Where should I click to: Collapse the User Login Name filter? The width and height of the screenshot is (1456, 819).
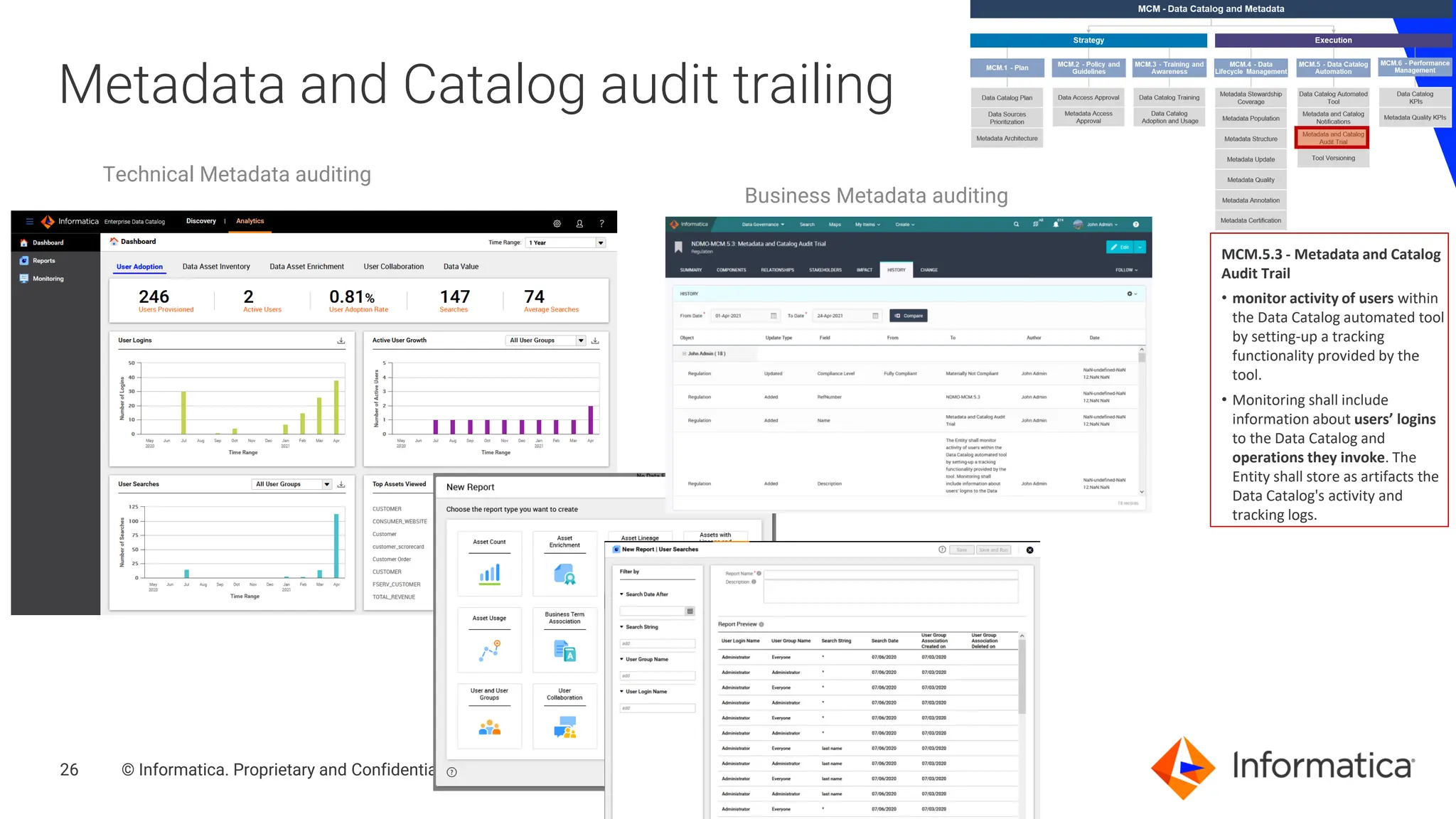[621, 692]
